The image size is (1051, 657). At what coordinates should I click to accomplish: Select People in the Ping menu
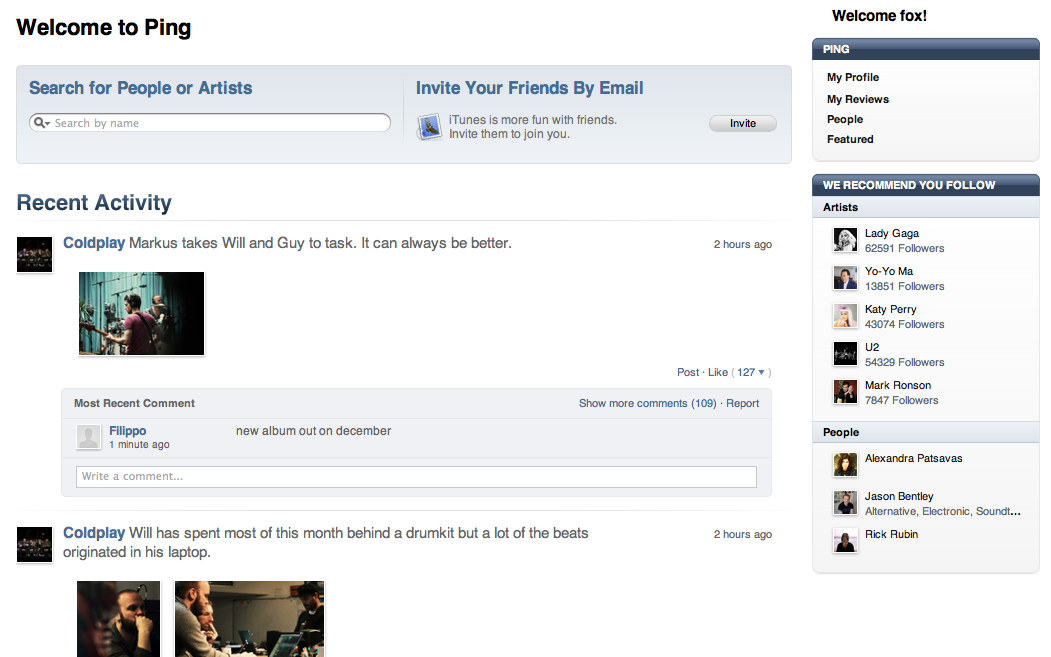845,119
